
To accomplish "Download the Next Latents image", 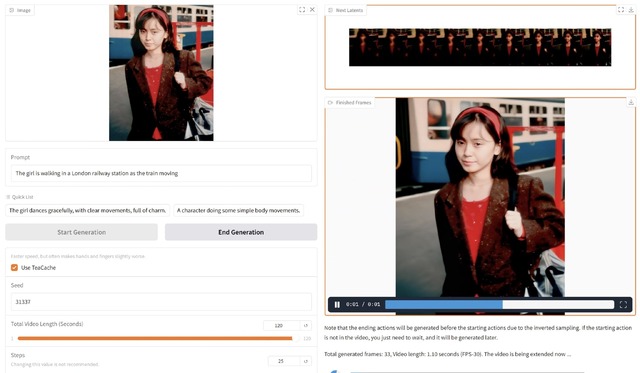I will click(631, 10).
